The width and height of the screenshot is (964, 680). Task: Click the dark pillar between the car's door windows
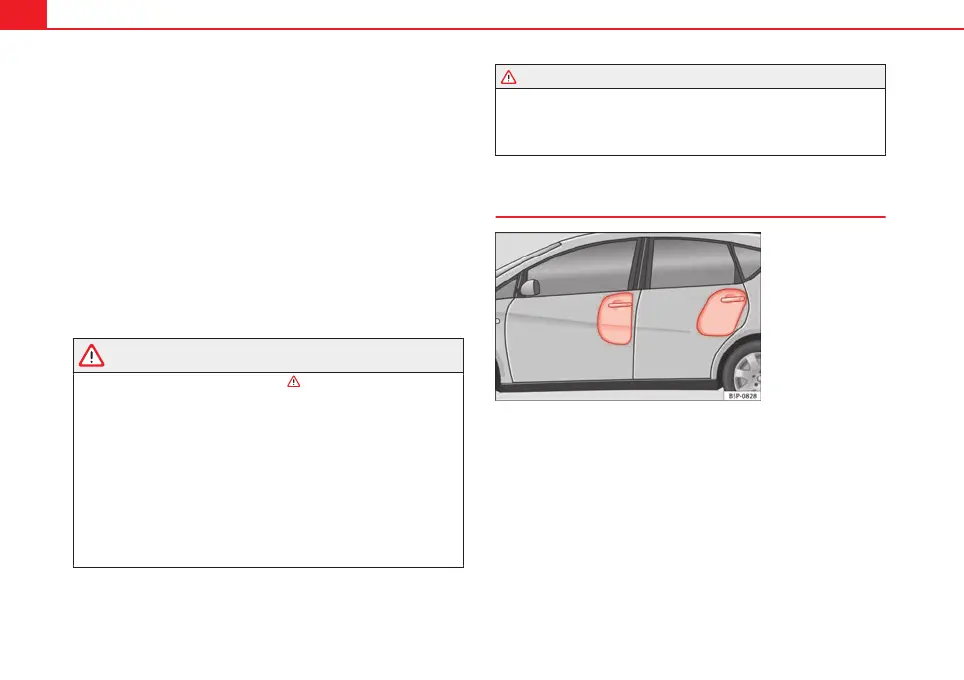pyautogui.click(x=643, y=263)
